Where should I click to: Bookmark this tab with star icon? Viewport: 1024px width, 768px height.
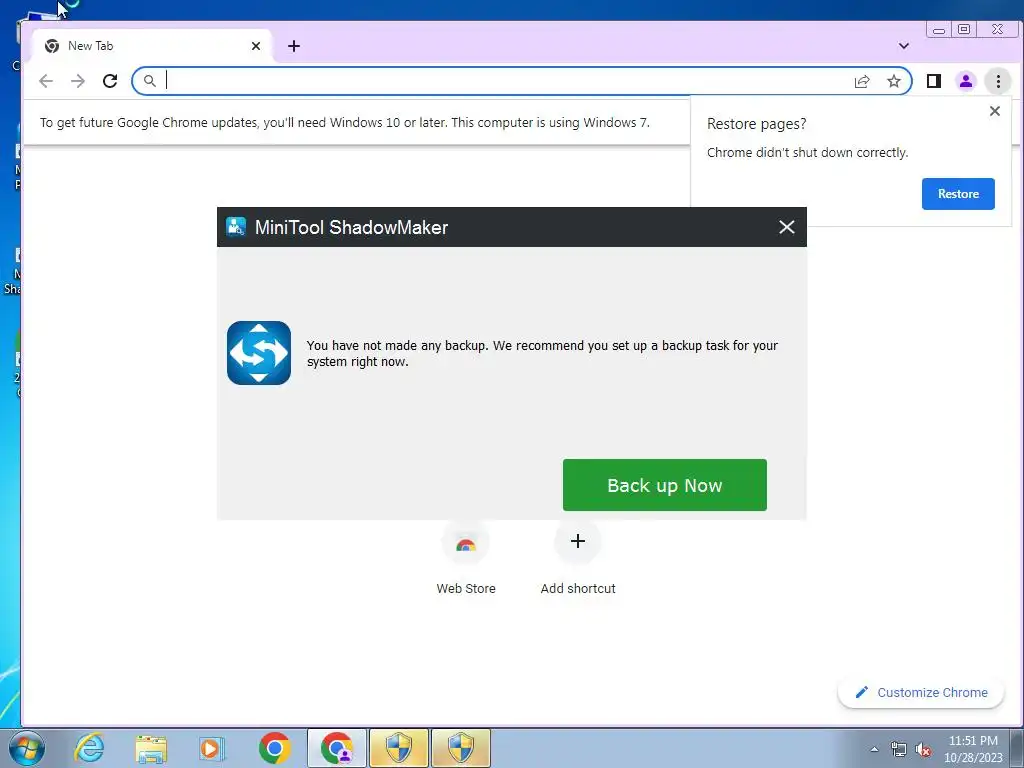[894, 81]
